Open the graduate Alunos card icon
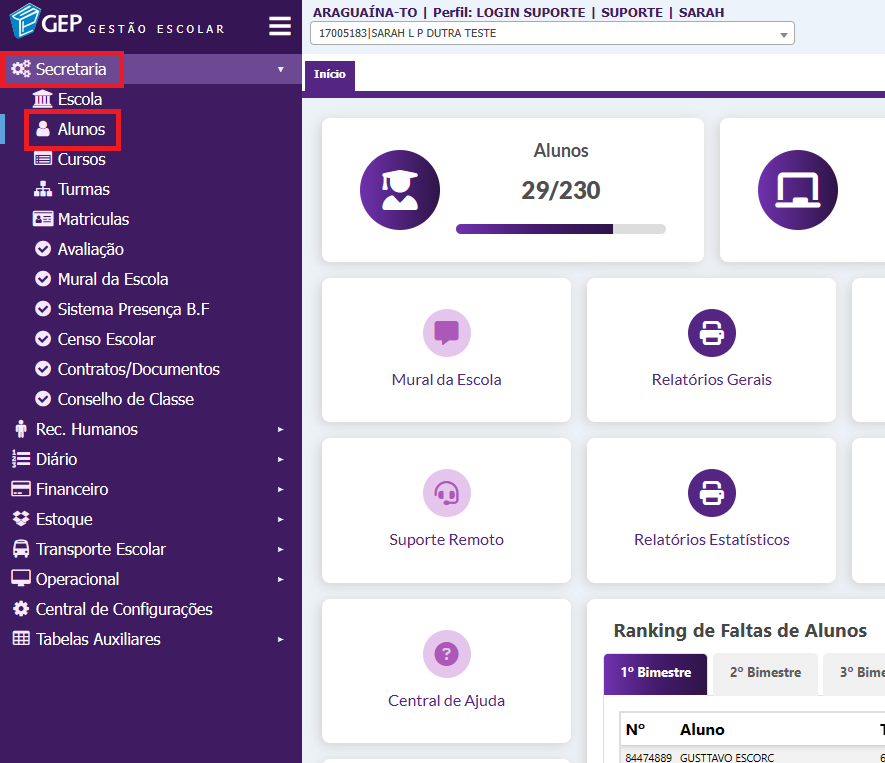This screenshot has width=885, height=763. 399,190
